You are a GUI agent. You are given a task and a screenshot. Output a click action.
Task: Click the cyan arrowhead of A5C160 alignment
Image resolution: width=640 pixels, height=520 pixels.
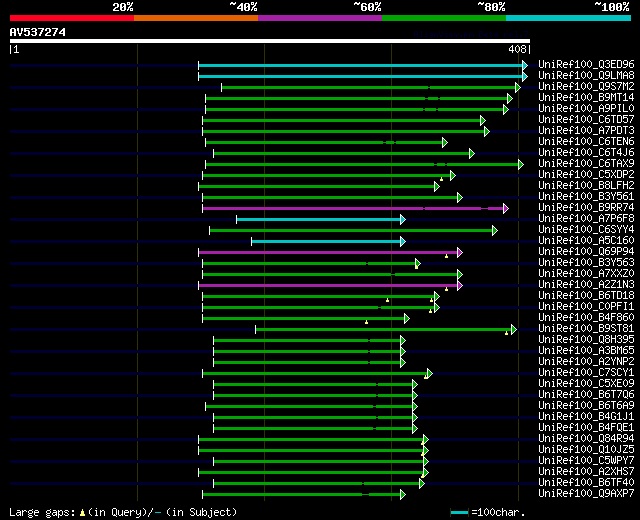coord(403,242)
